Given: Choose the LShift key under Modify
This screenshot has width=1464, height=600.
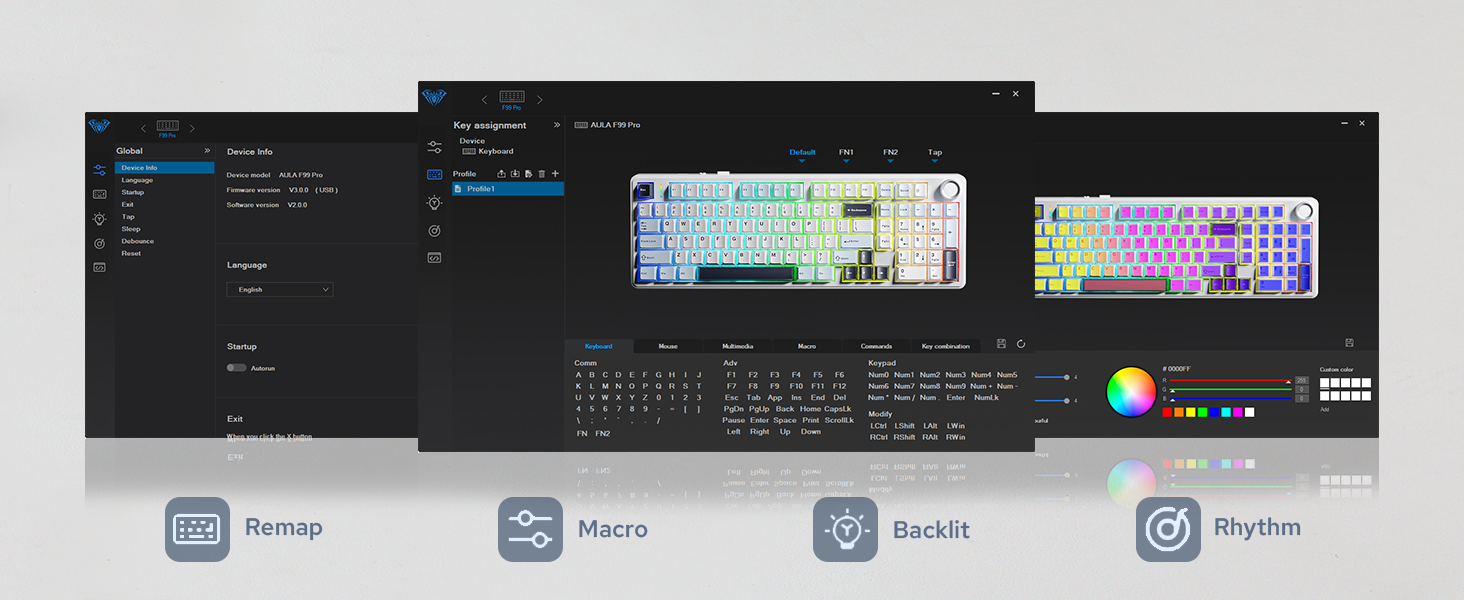Looking at the screenshot, I should point(904,426).
